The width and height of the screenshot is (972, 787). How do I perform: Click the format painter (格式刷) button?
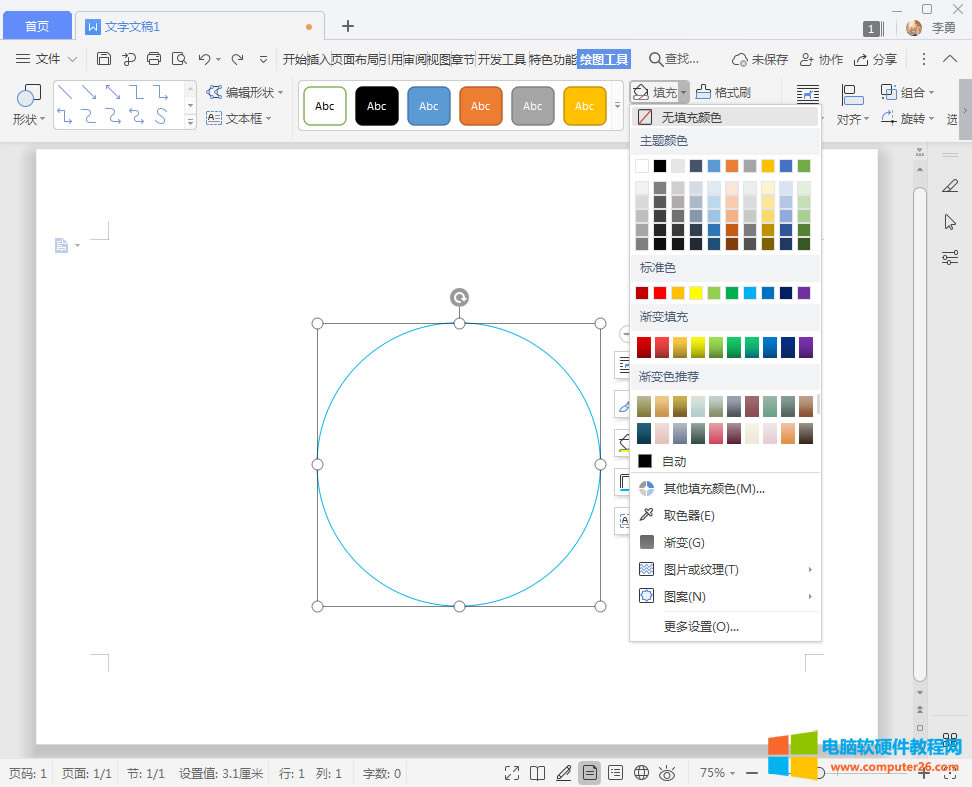pyautogui.click(x=723, y=92)
